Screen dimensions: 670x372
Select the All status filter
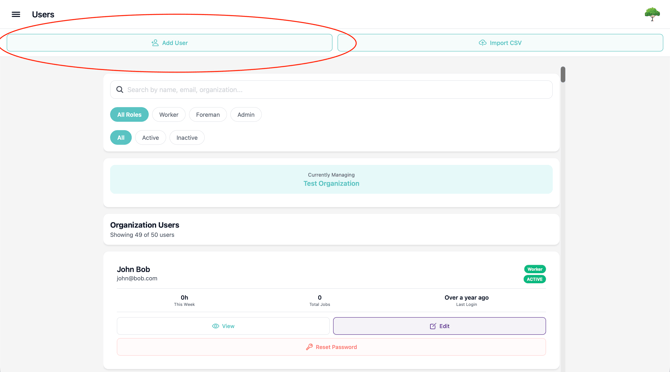pos(121,138)
